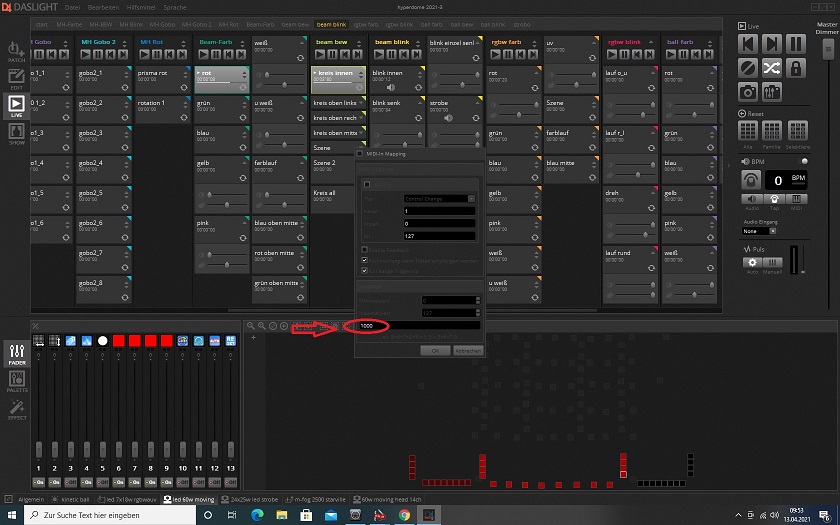
Task: Click the input field containing 1000
Action: 419,325
